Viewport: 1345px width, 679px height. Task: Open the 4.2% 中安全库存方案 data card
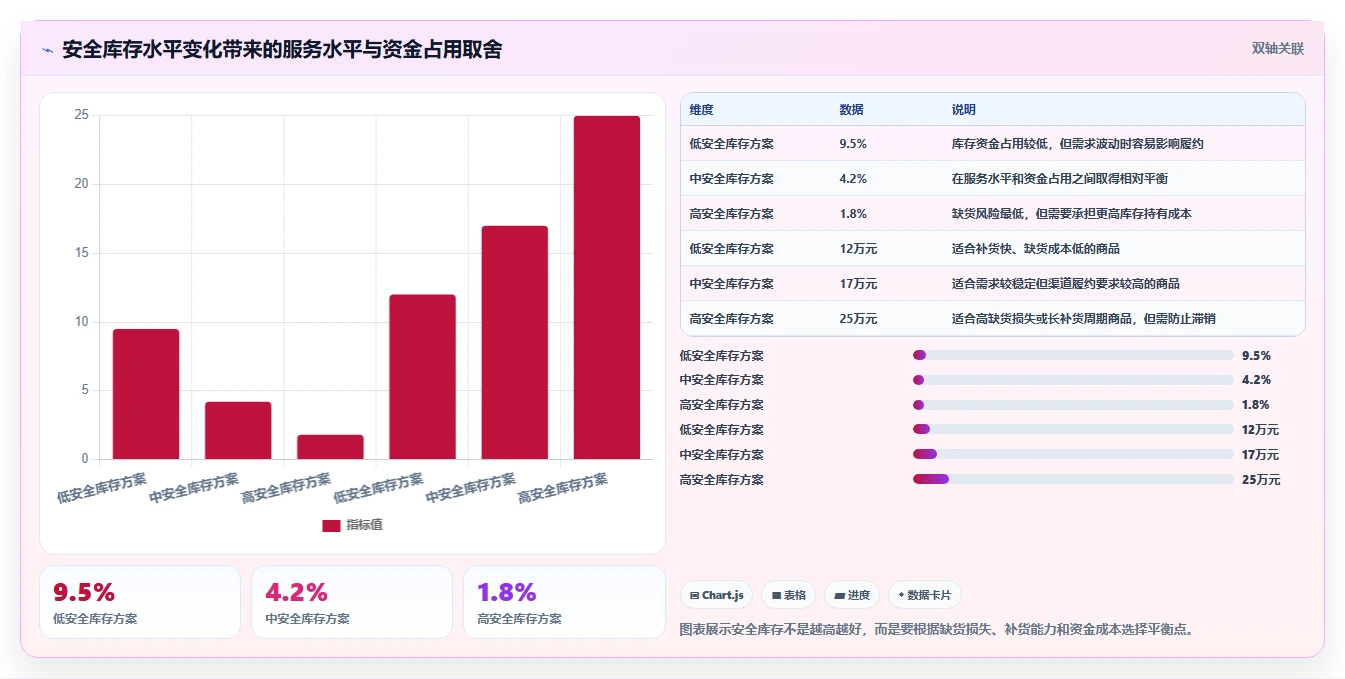point(352,602)
